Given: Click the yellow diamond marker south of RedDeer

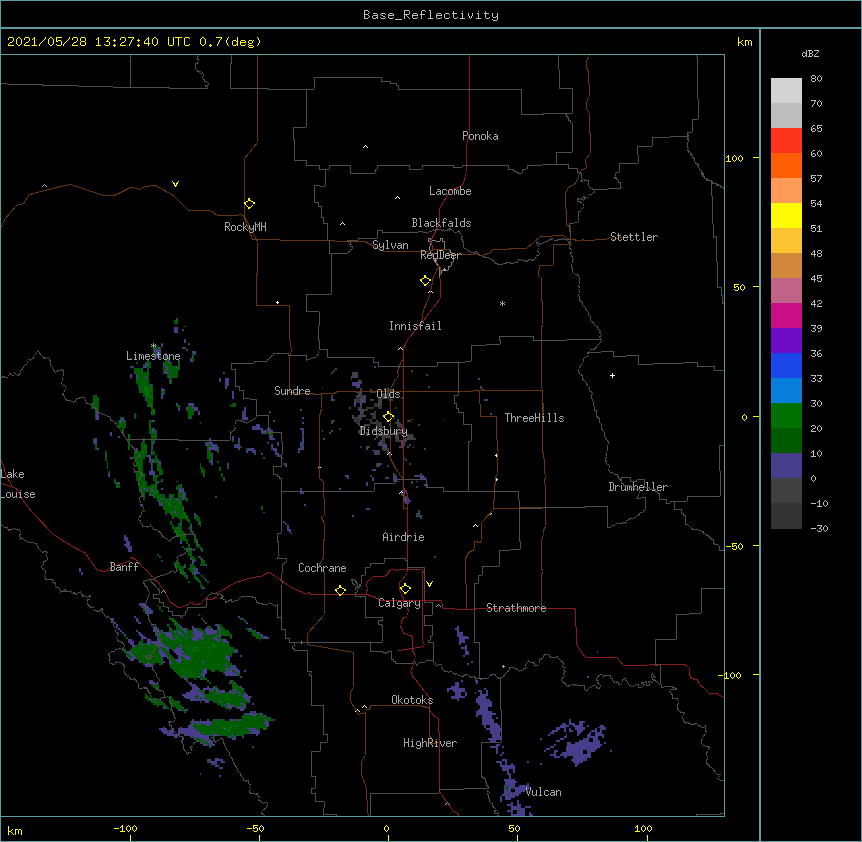Looking at the screenshot, I should pyautogui.click(x=425, y=281).
